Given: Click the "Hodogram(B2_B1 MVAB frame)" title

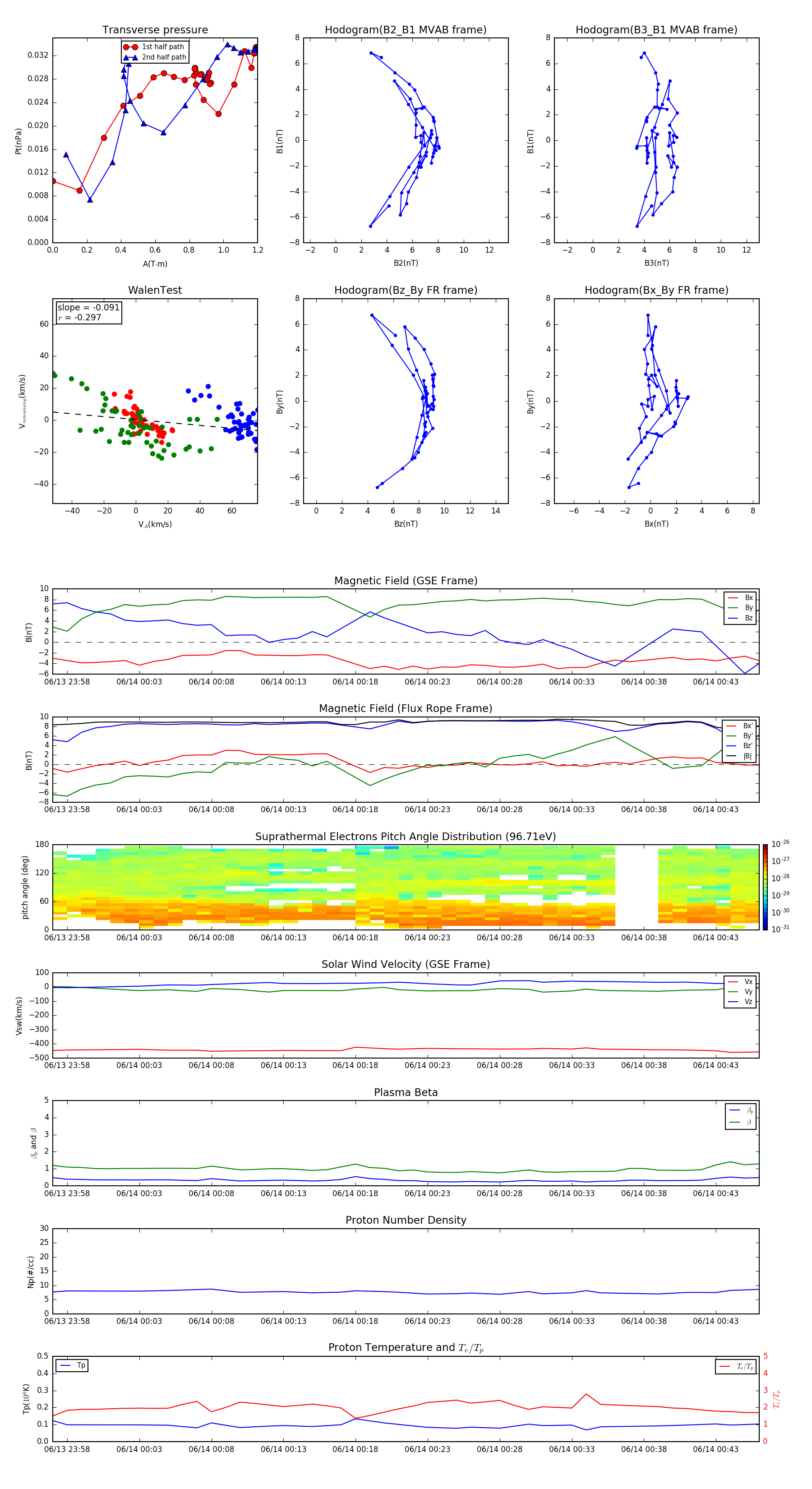Looking at the screenshot, I should click(x=406, y=30).
